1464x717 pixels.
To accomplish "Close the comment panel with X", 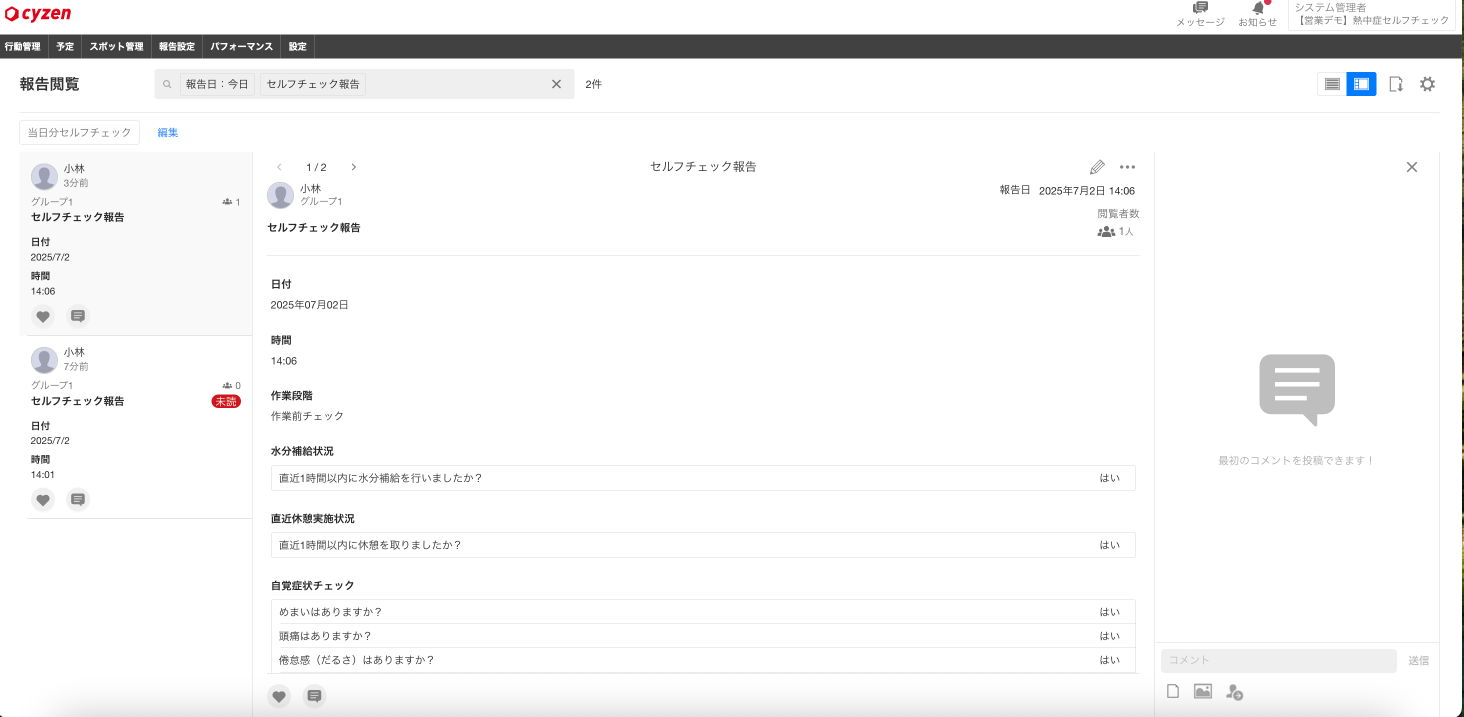I will click(x=1412, y=167).
